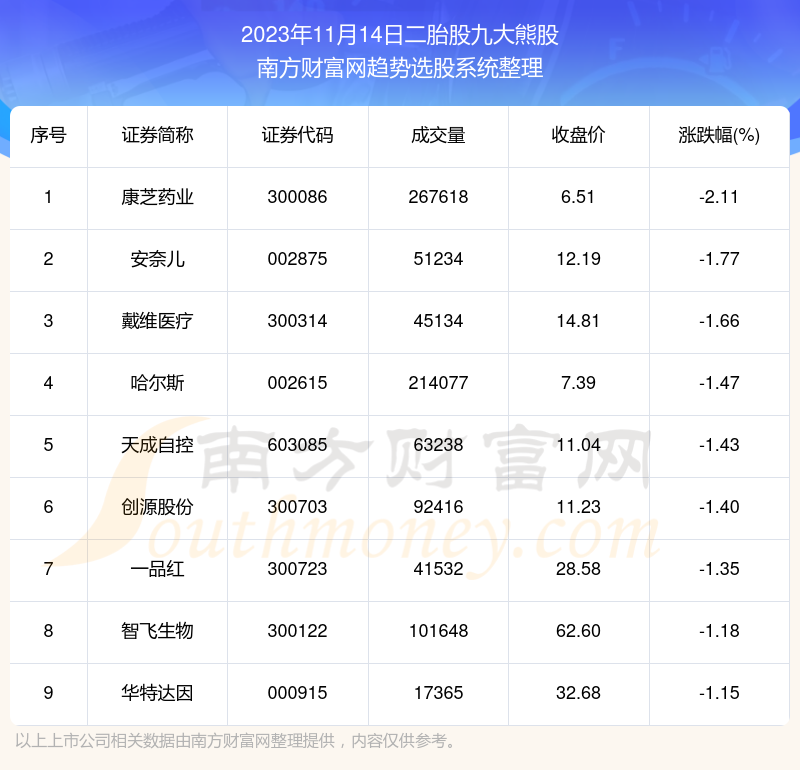
Task: Select the 收盘价 column header
Action: 578,136
